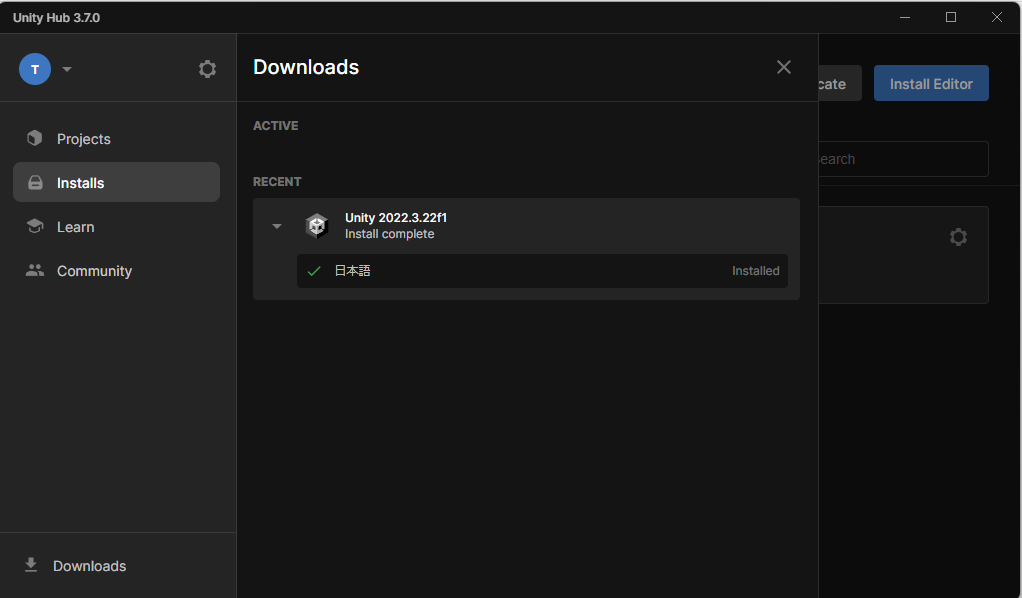Open the installed editor's gear settings

pos(958,237)
